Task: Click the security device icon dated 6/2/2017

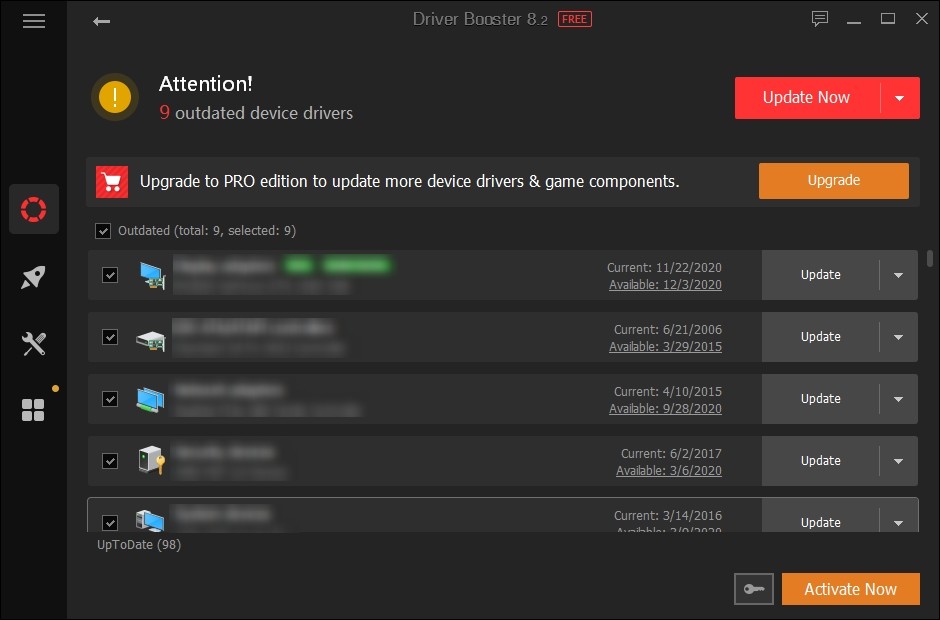Action: click(x=152, y=460)
